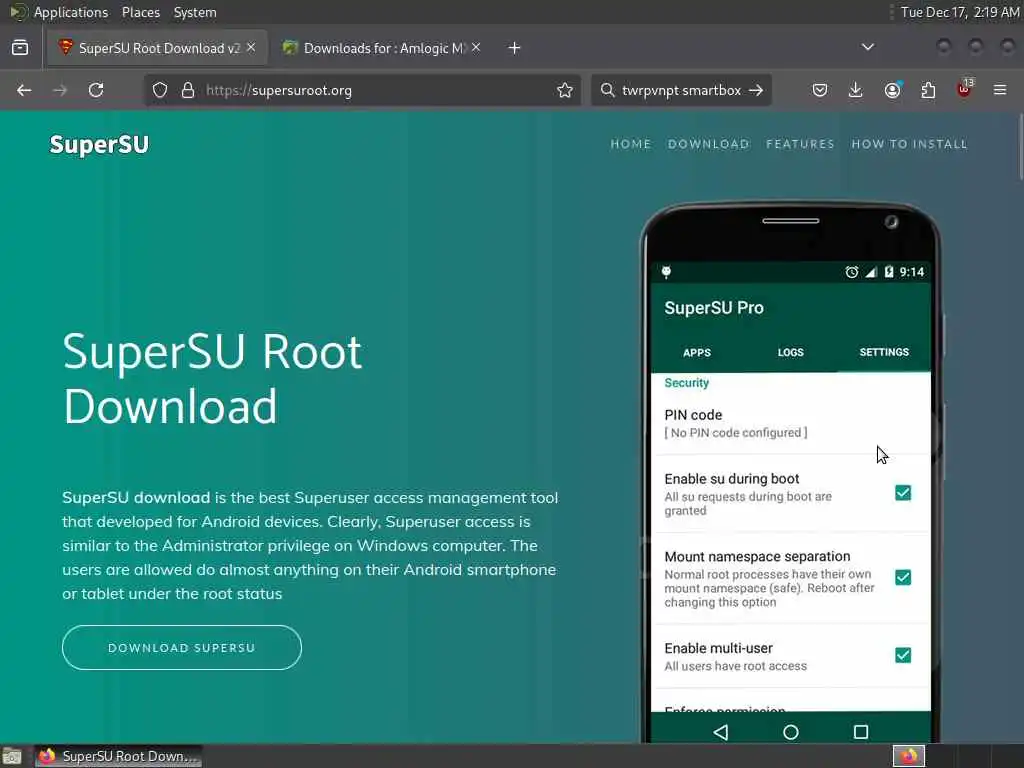
Task: Toggle Enable su during boot checkbox
Action: pyautogui.click(x=903, y=493)
